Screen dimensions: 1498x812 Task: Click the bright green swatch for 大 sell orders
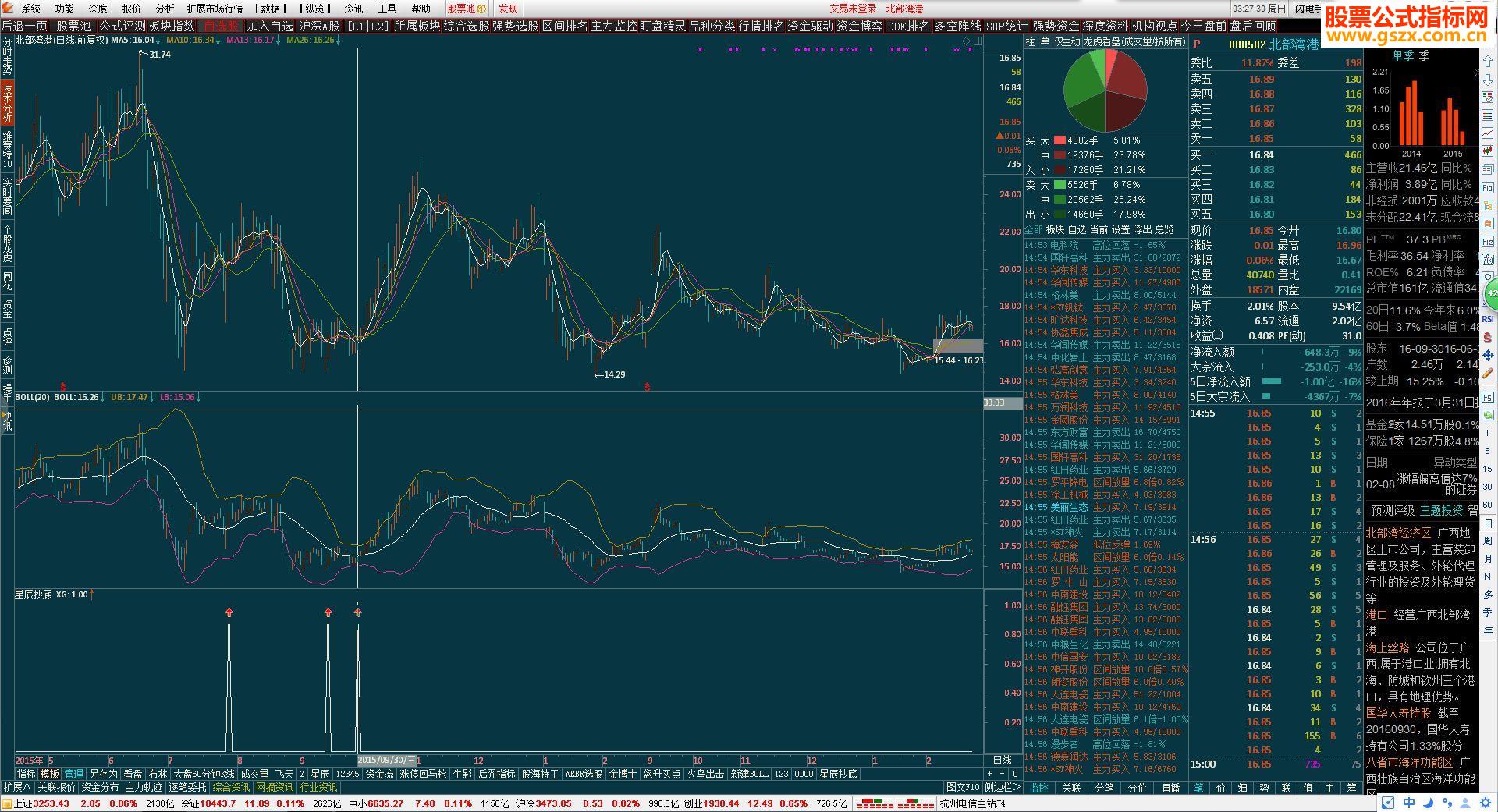pyautogui.click(x=1060, y=185)
